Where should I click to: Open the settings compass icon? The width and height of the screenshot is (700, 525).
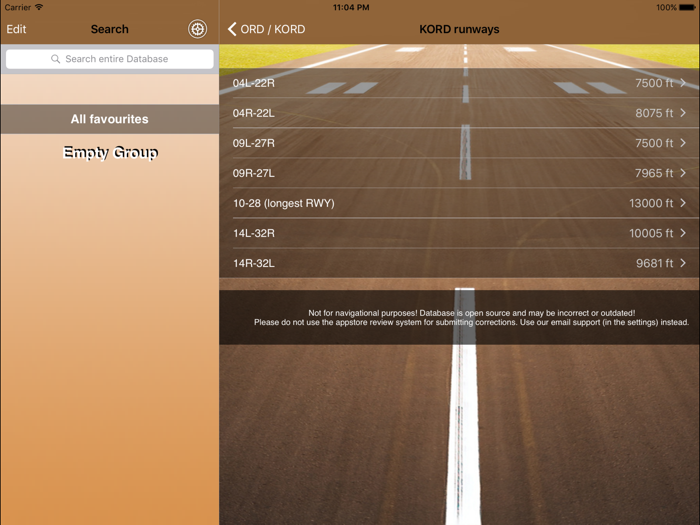click(197, 29)
